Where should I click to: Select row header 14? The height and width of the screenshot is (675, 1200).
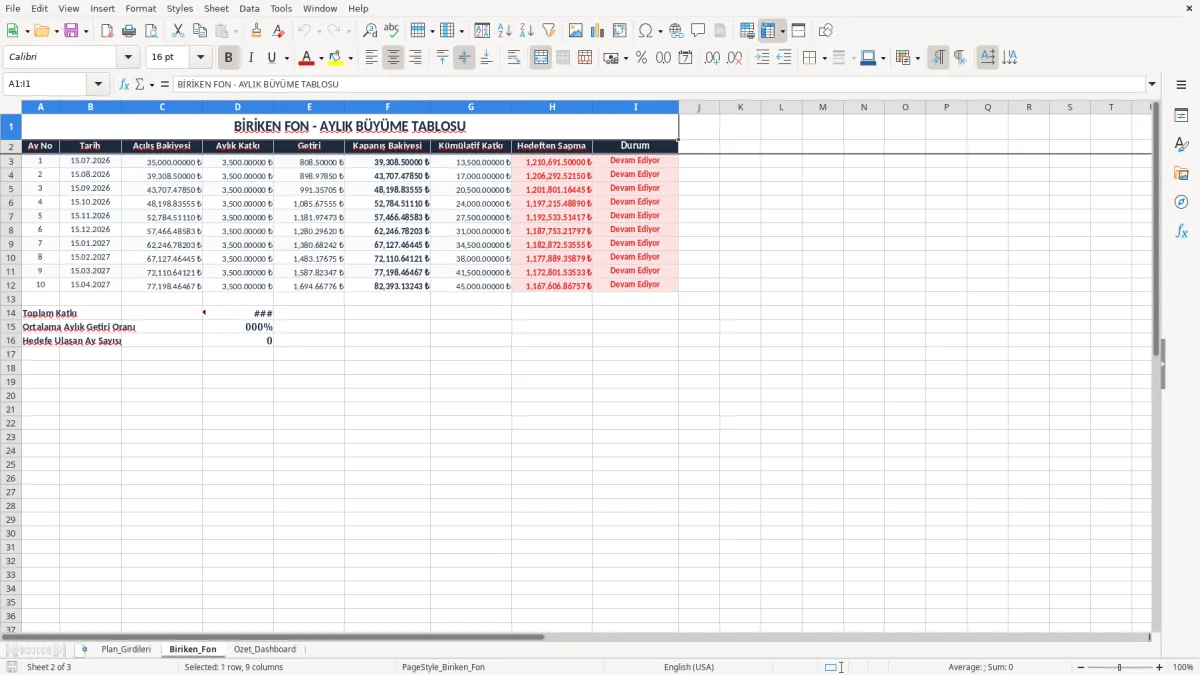[x=11, y=313]
